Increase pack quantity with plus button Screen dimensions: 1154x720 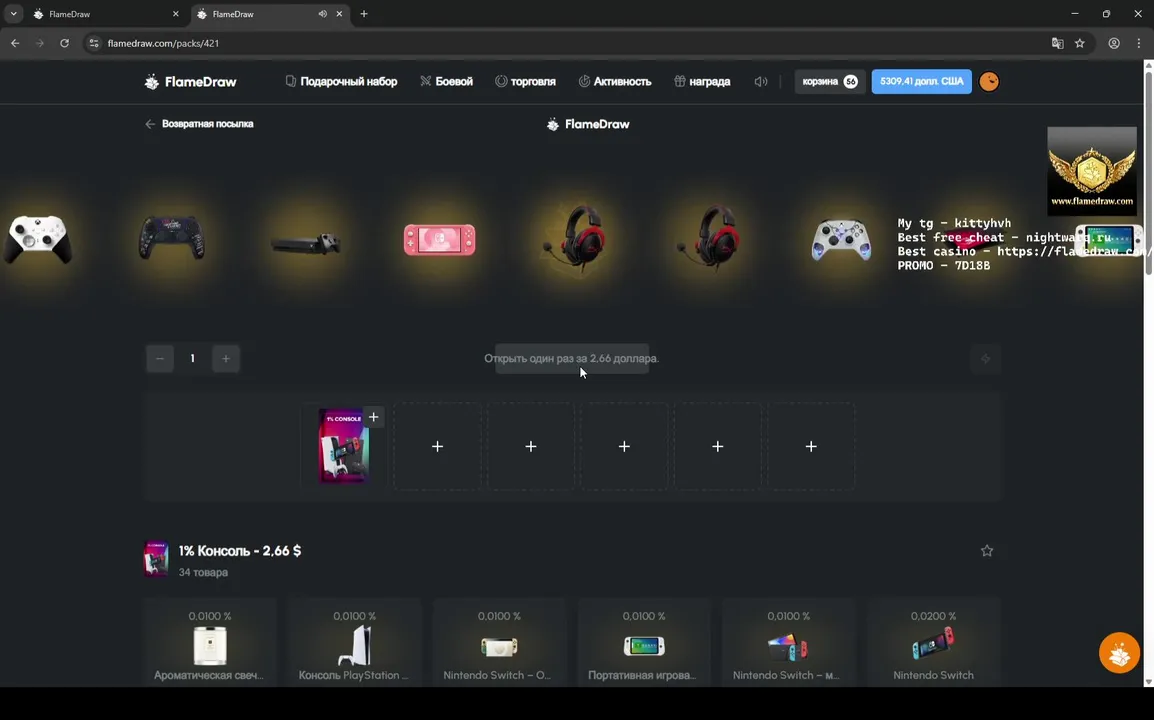tap(226, 359)
